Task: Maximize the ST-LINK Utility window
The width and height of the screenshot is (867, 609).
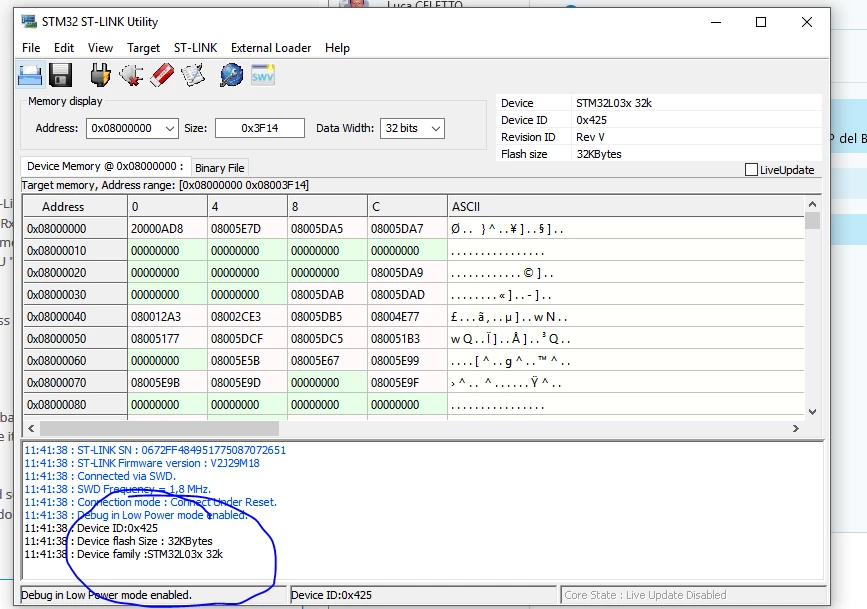Action: [x=761, y=22]
